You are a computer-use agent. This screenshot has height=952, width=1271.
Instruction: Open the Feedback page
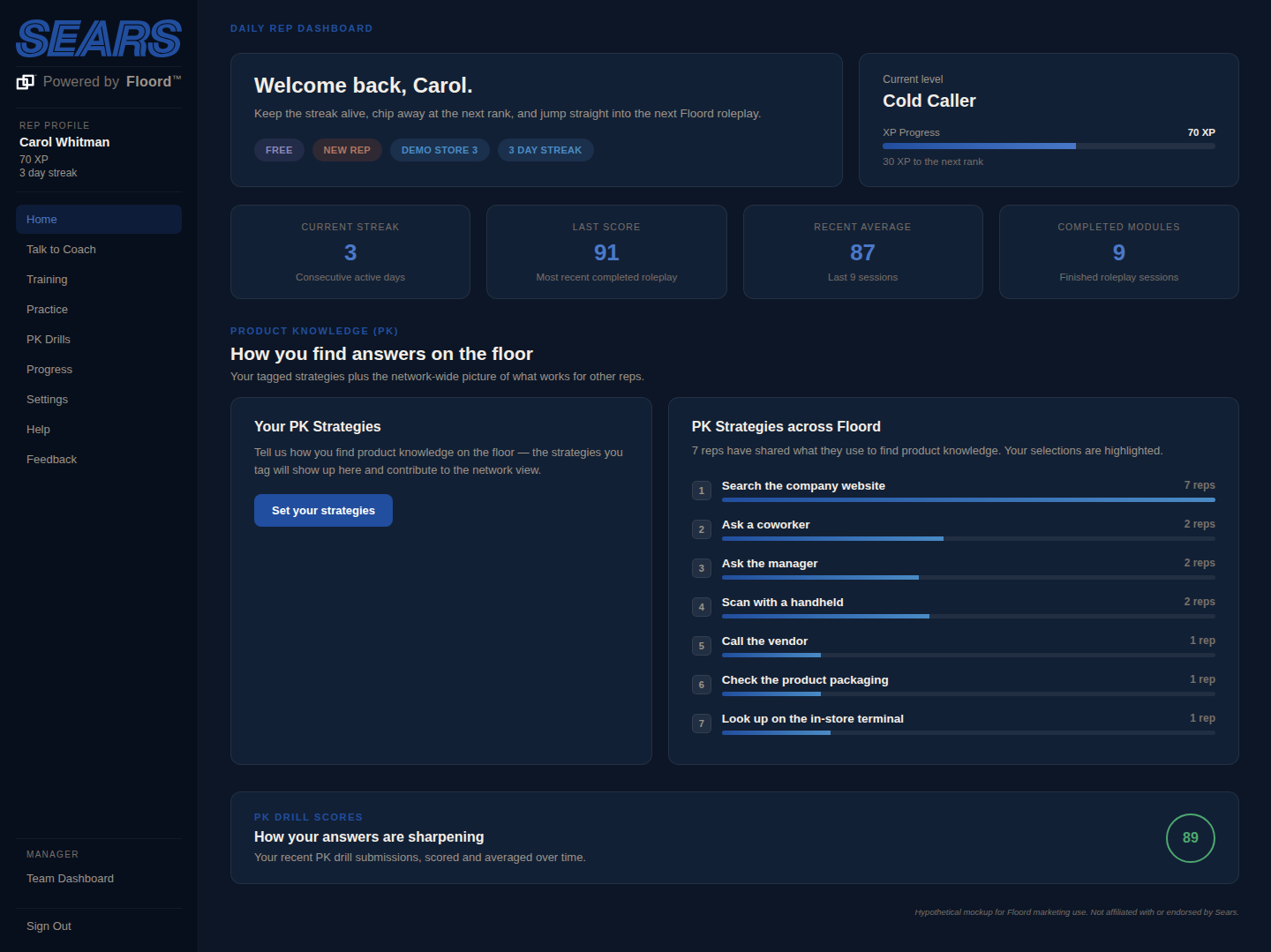99,460
